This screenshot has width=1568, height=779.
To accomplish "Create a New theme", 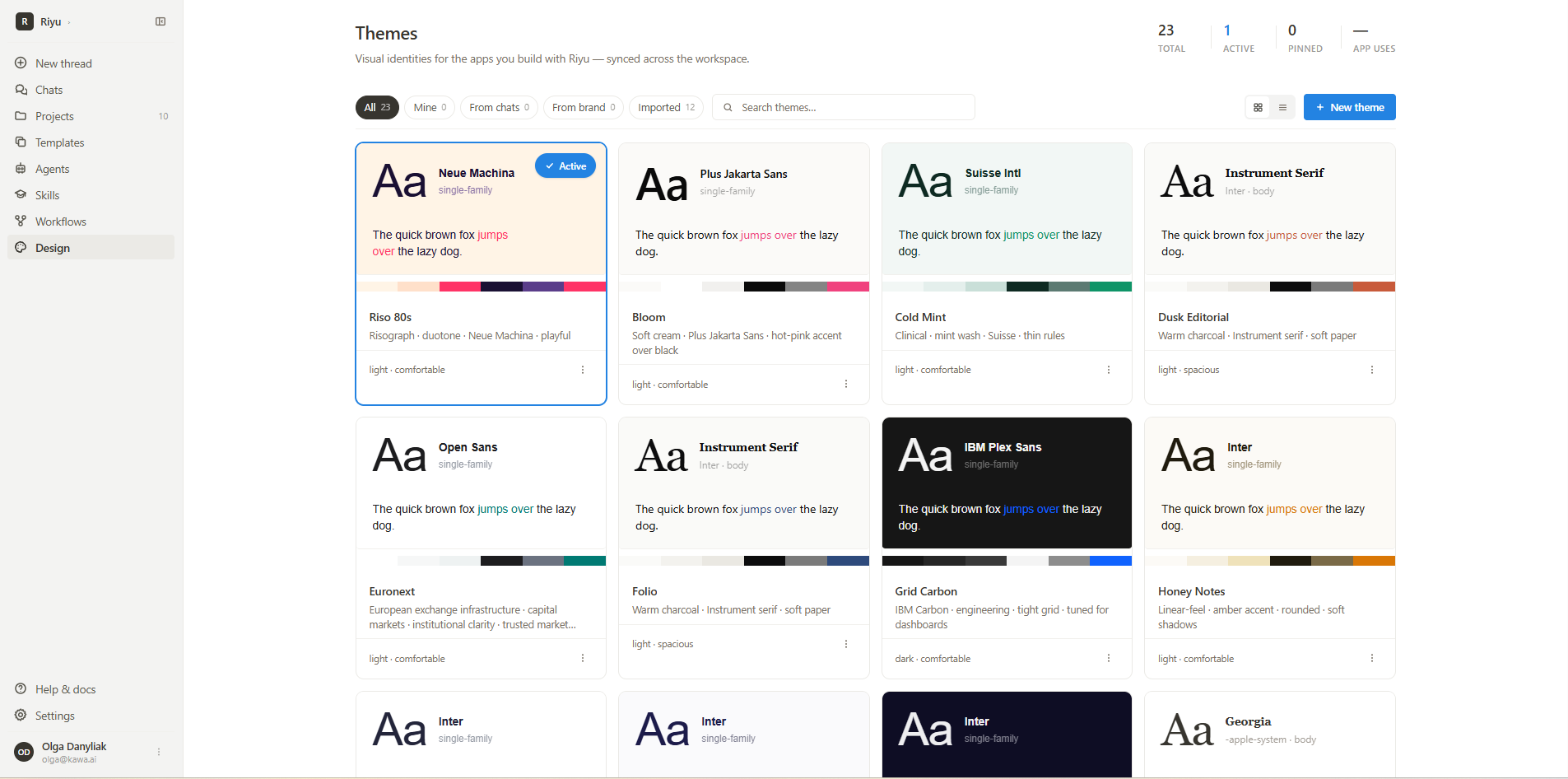I will (1349, 107).
